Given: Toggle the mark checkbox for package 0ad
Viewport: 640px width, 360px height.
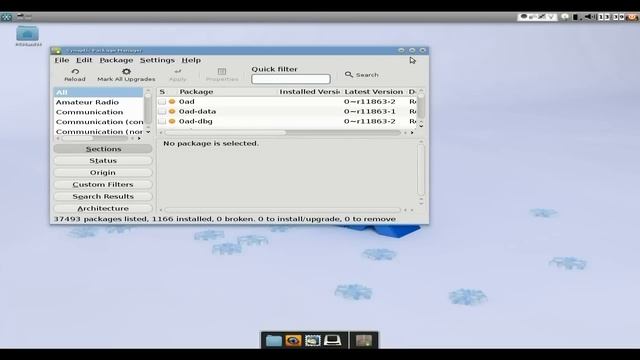Looking at the screenshot, I should pos(162,101).
